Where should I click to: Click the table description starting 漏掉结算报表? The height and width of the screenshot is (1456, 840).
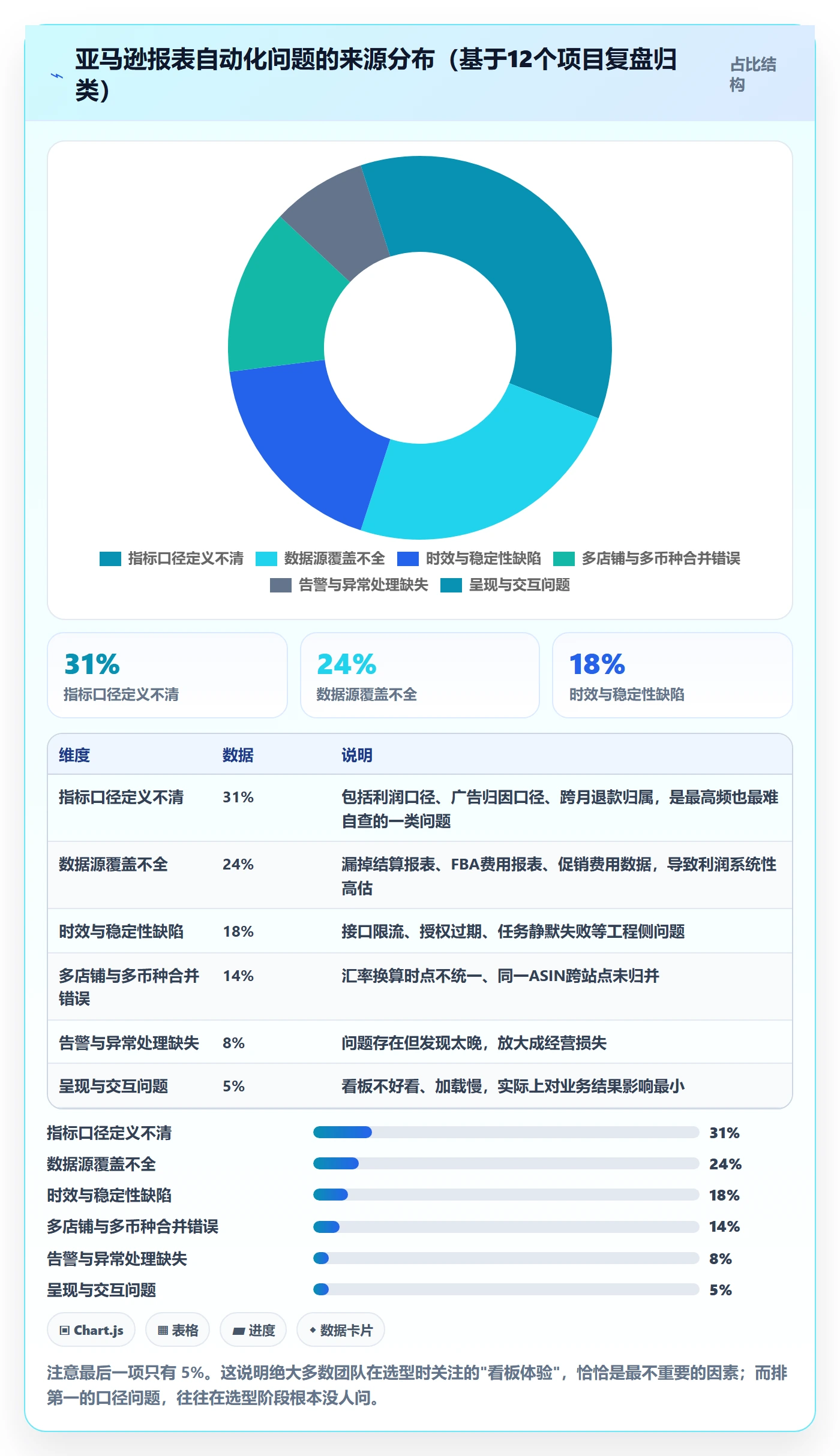559,876
